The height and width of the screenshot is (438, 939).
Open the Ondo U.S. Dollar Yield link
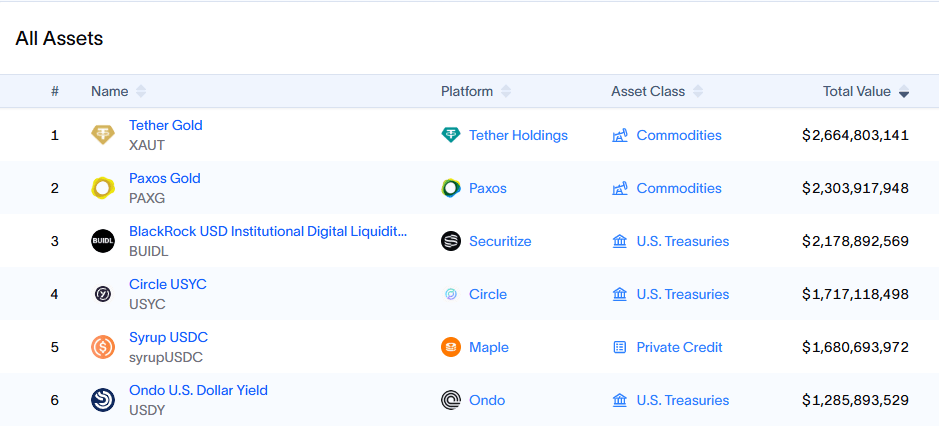[198, 390]
